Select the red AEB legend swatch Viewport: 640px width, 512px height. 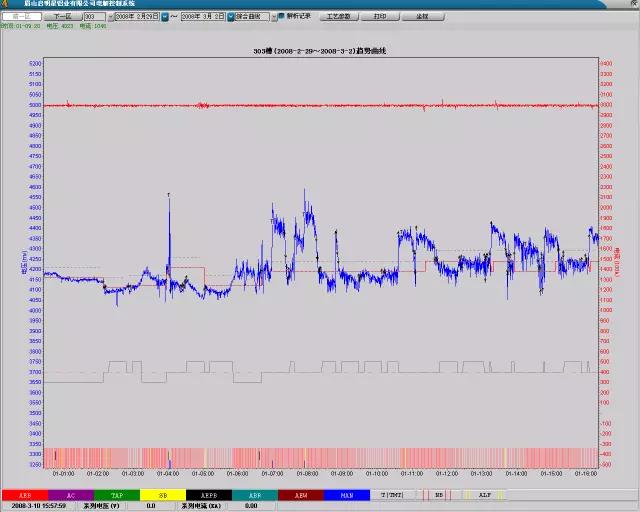pyautogui.click(x=24, y=495)
